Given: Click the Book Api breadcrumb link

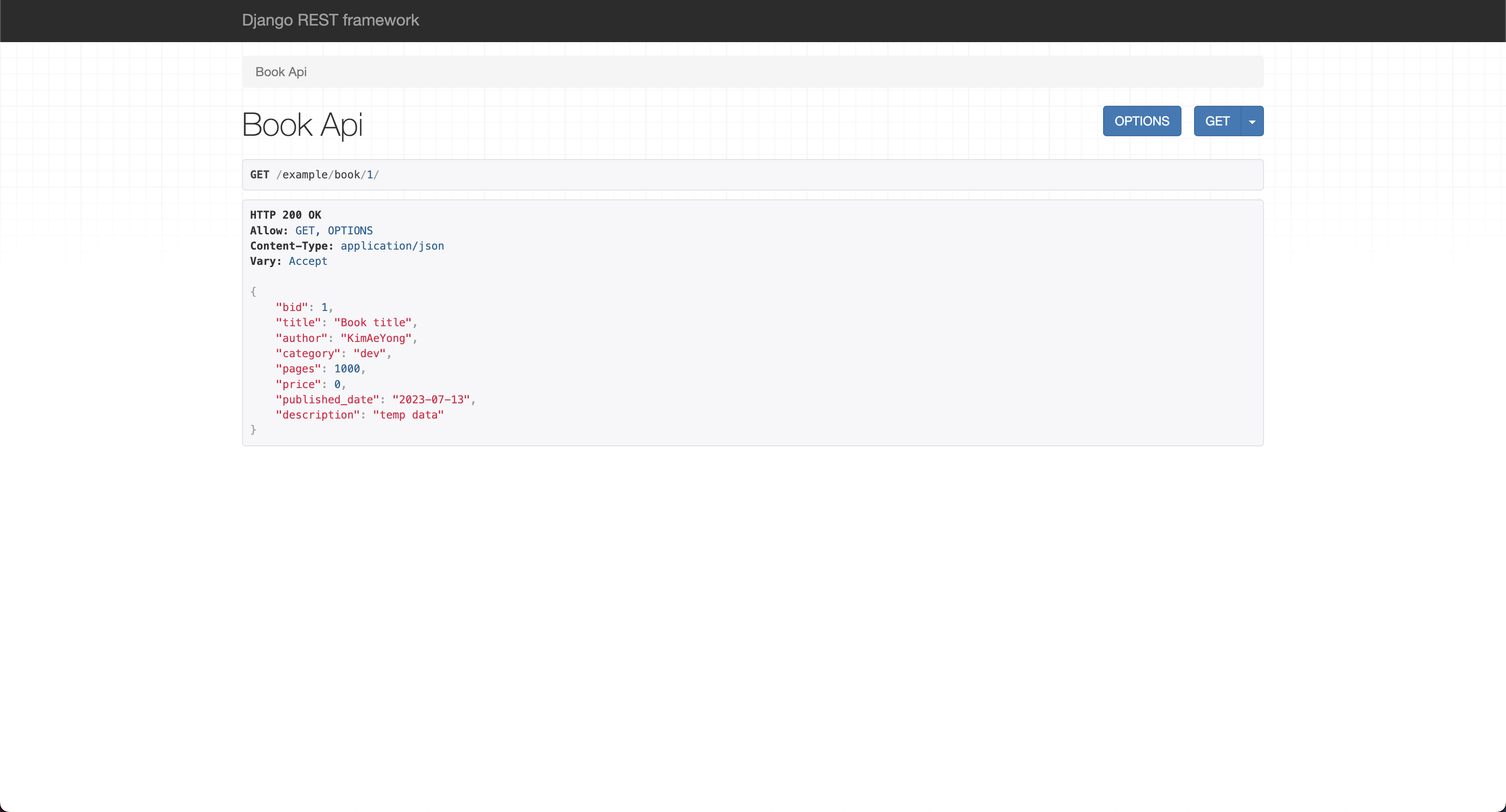Looking at the screenshot, I should [281, 72].
